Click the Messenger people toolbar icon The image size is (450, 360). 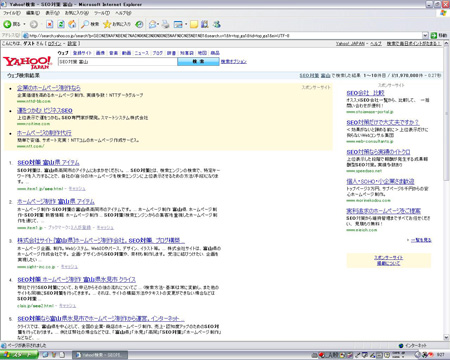(x=217, y=24)
